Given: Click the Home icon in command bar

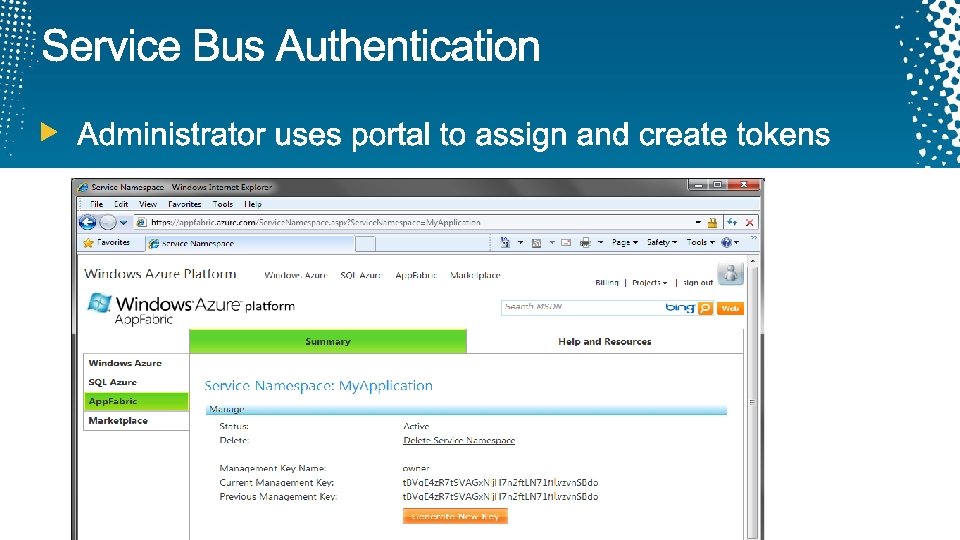Looking at the screenshot, I should coord(504,242).
